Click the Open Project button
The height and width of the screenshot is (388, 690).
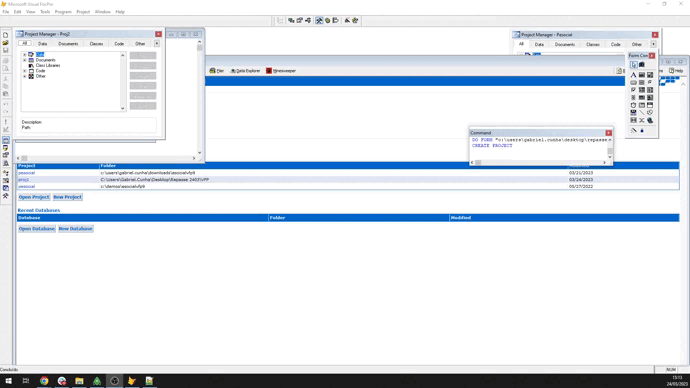34,197
